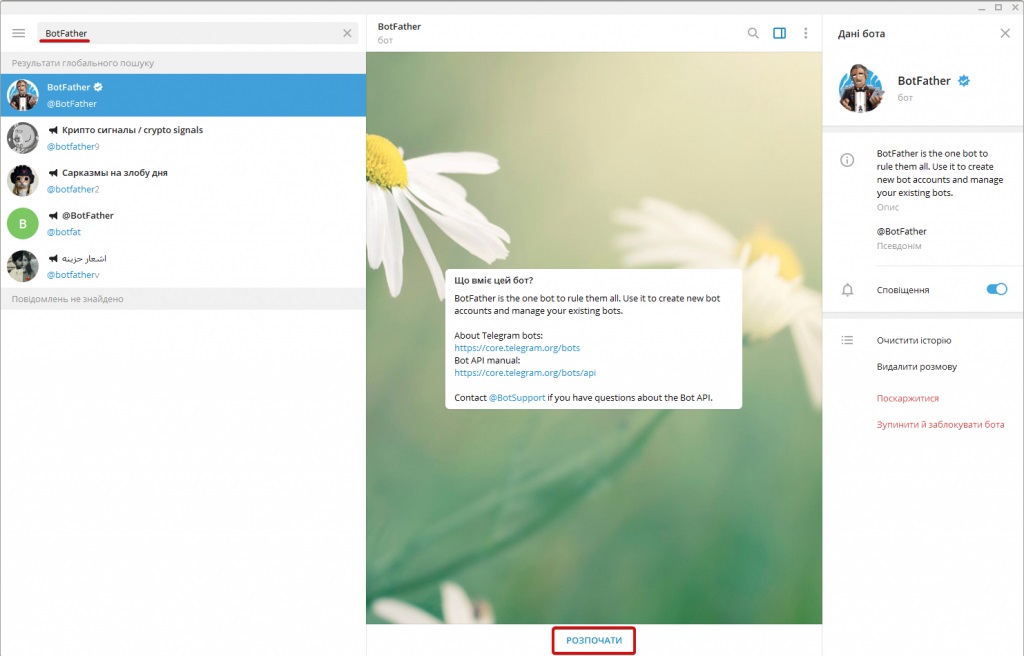Minimize the Telegram window
The width and height of the screenshot is (1024, 656).
coord(982,7)
